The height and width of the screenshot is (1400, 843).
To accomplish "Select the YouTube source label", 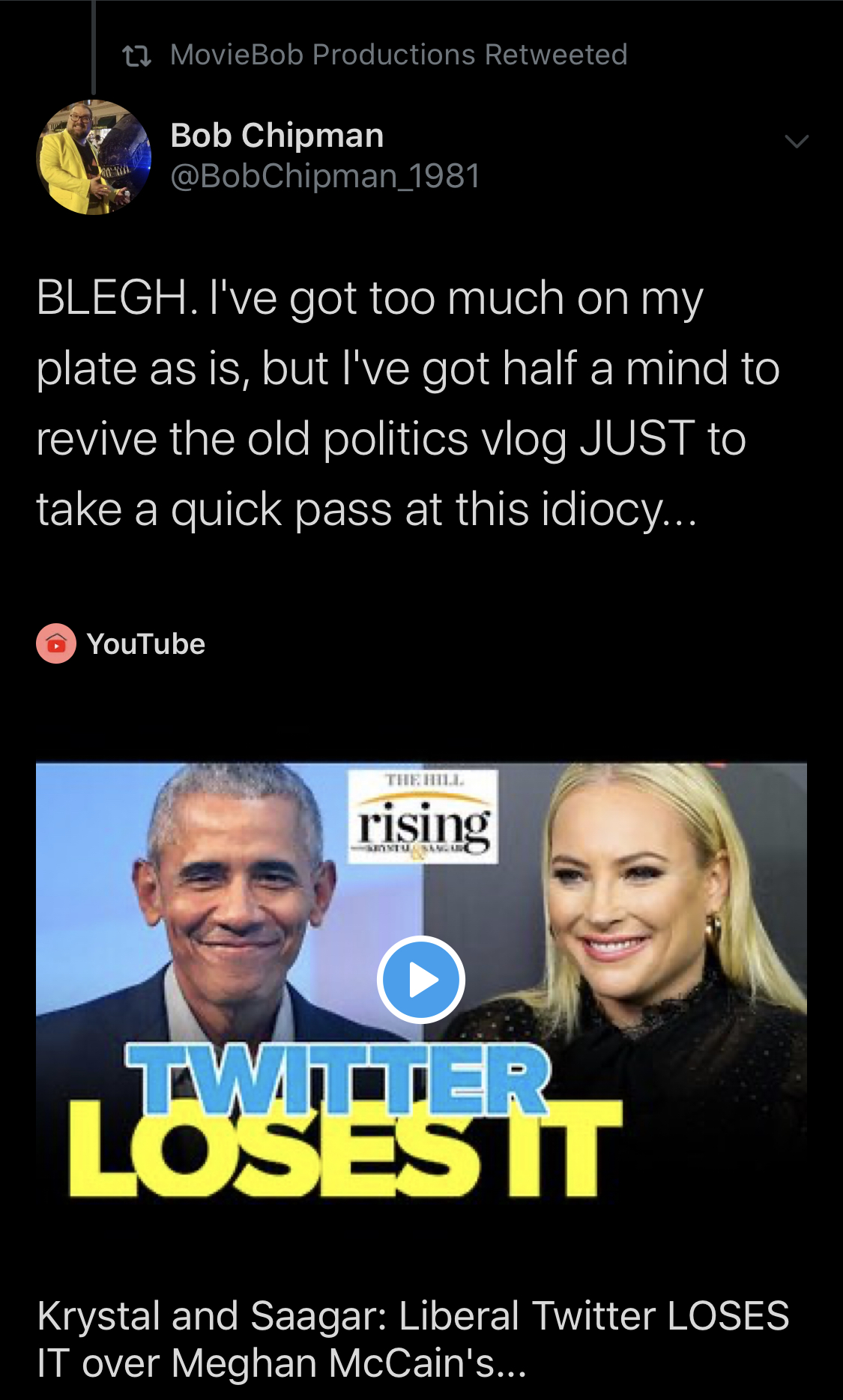I will (x=145, y=644).
